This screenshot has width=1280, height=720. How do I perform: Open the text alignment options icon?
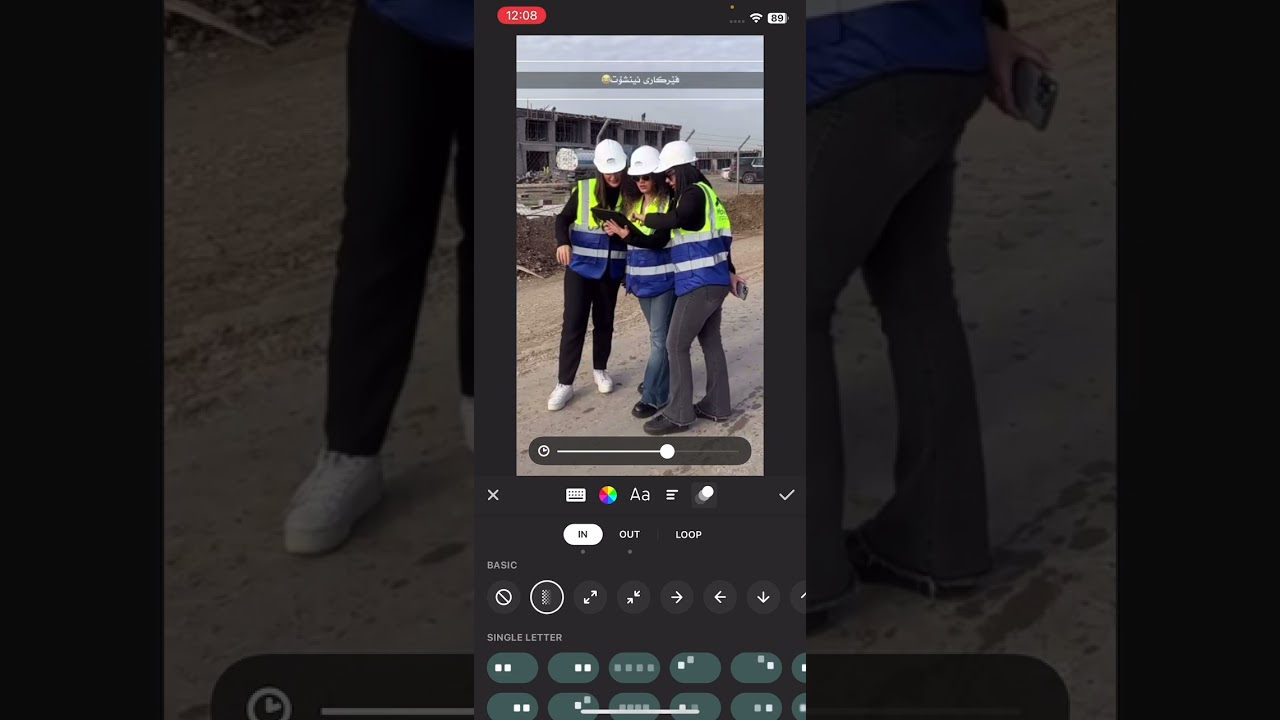pyautogui.click(x=672, y=495)
